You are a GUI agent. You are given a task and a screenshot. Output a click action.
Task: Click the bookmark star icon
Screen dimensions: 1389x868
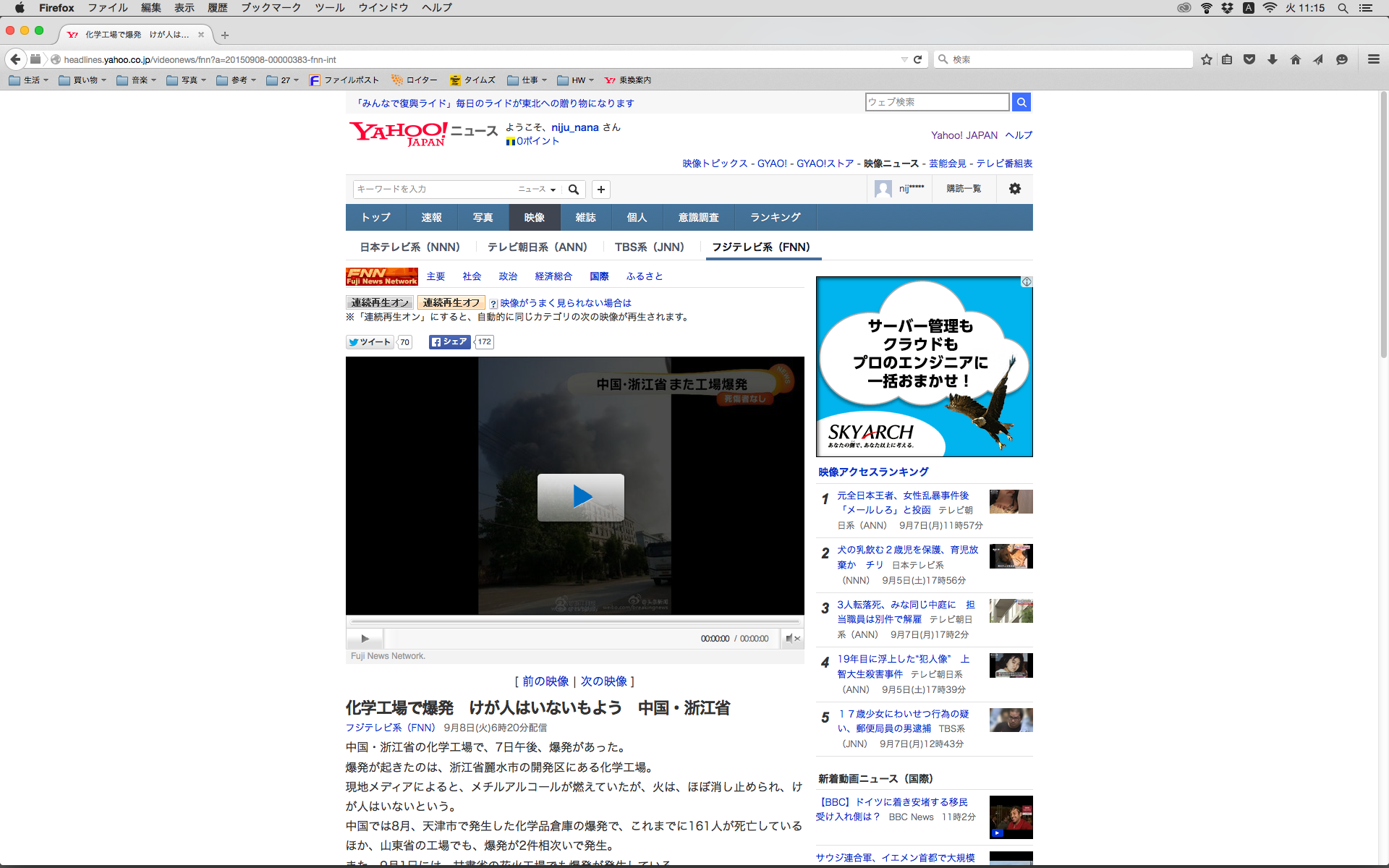tap(1206, 59)
